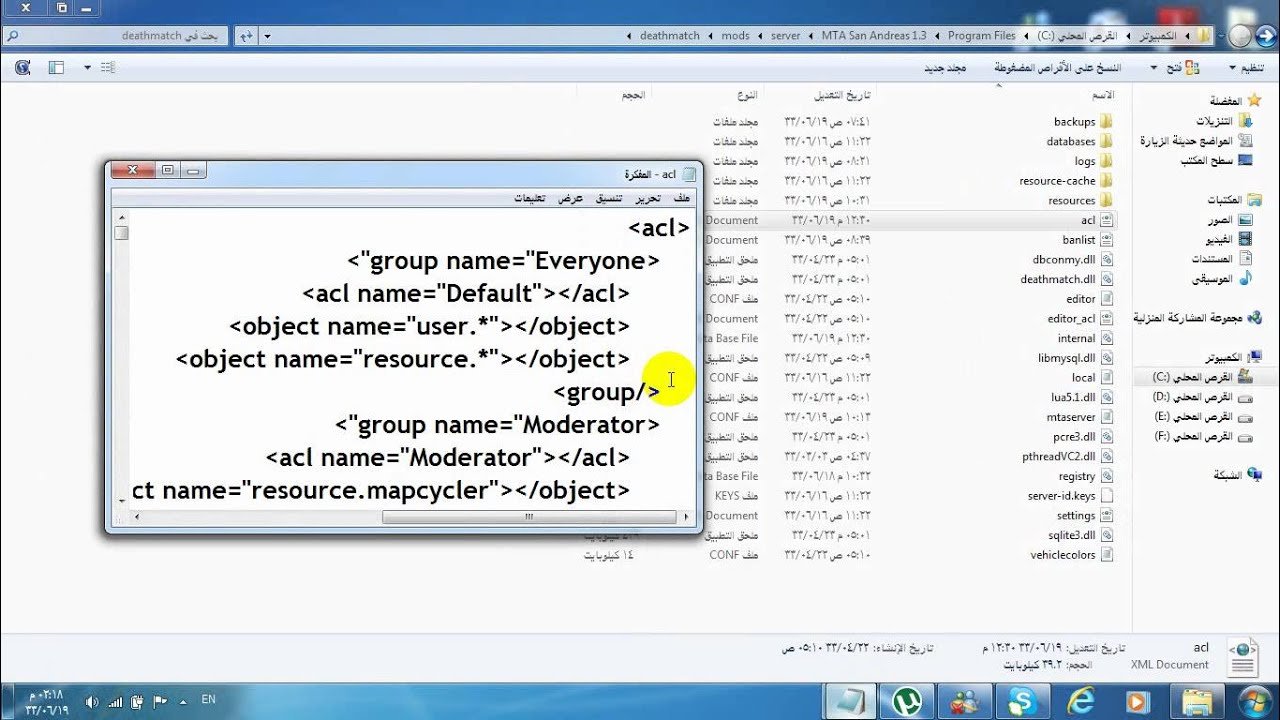The image size is (1280, 720).
Task: Open Notepad عرض (View) menu
Action: pos(570,198)
